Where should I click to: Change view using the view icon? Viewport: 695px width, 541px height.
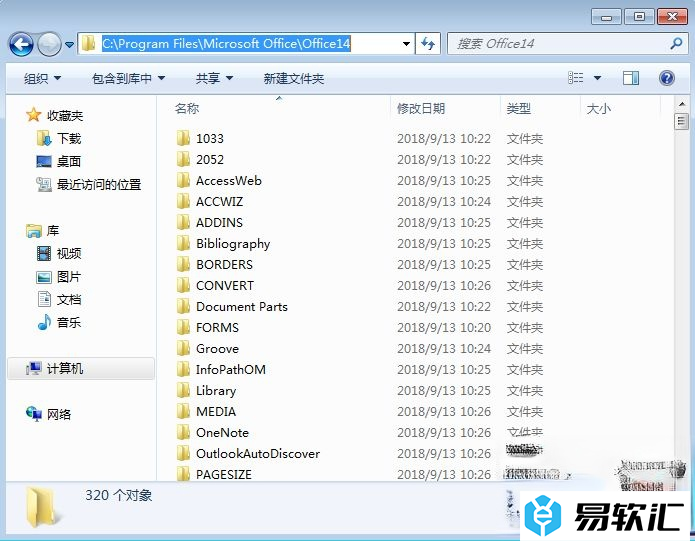575,78
